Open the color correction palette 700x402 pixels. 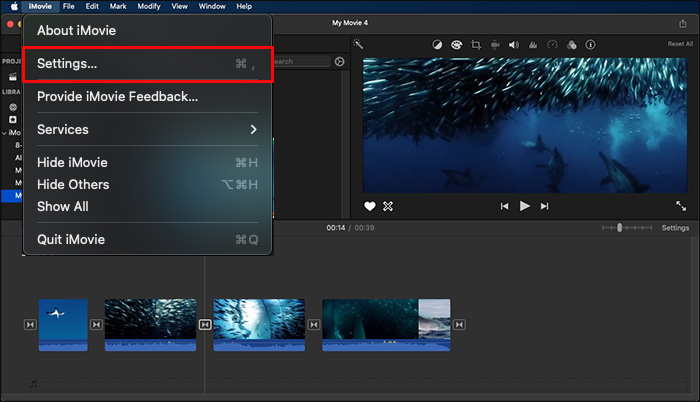point(456,45)
